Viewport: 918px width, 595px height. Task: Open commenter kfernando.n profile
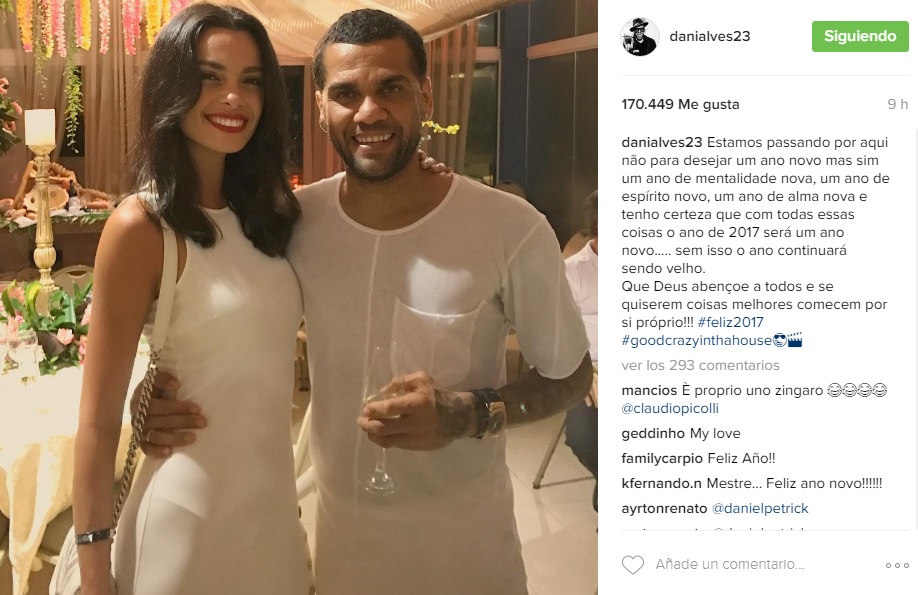(x=662, y=484)
